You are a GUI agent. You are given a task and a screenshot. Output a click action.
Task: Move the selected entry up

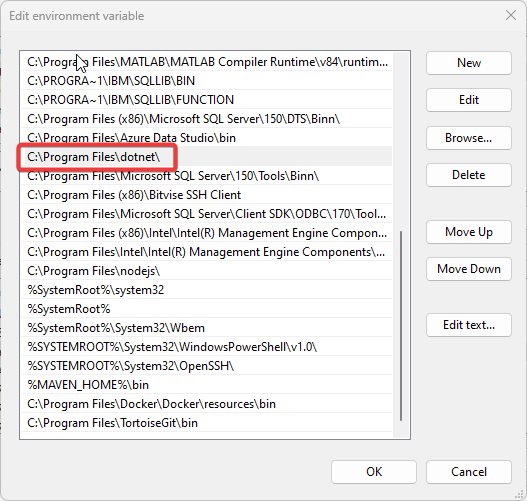(x=469, y=232)
